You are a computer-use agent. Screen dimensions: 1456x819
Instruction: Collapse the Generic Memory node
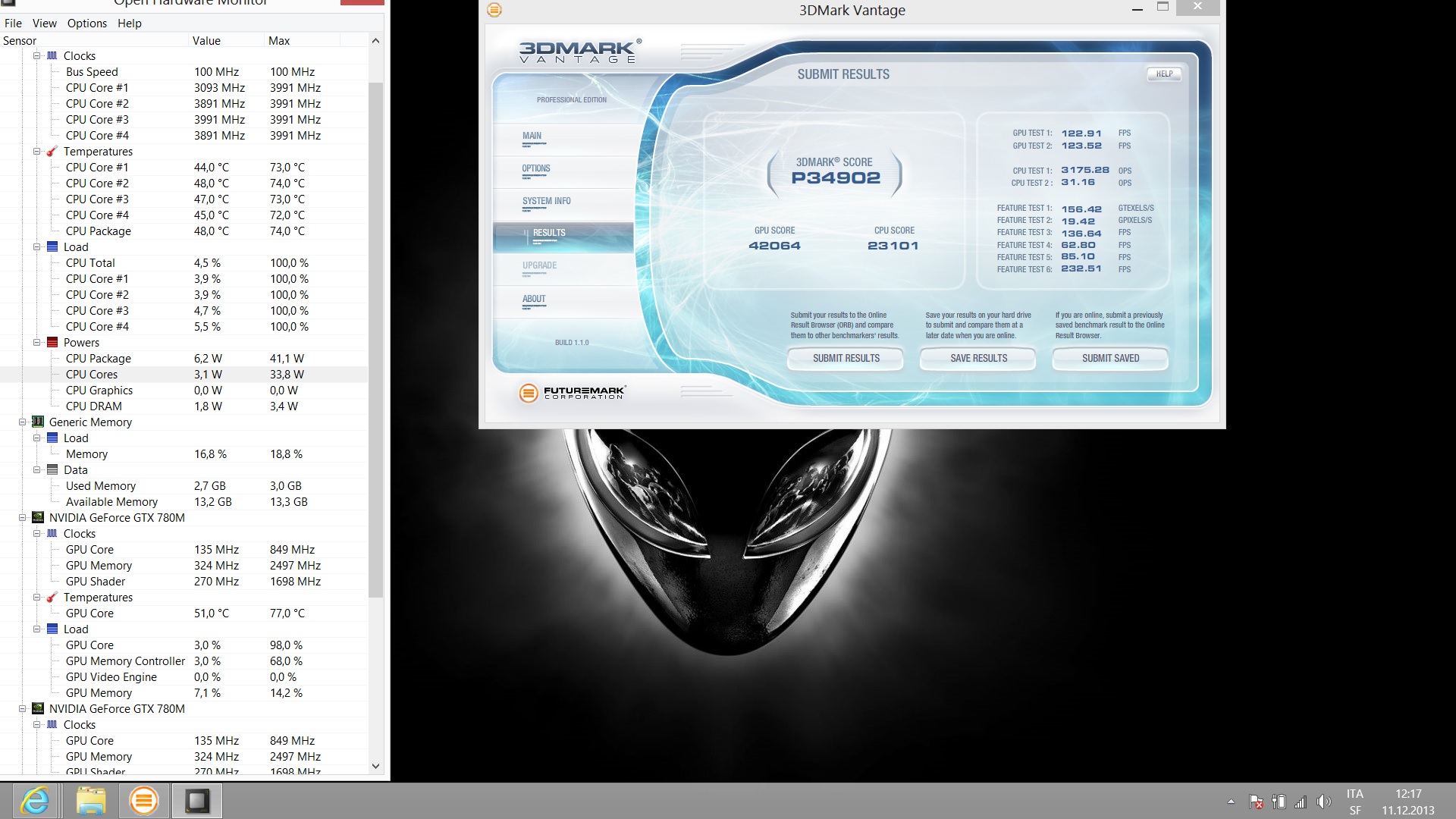(x=22, y=422)
